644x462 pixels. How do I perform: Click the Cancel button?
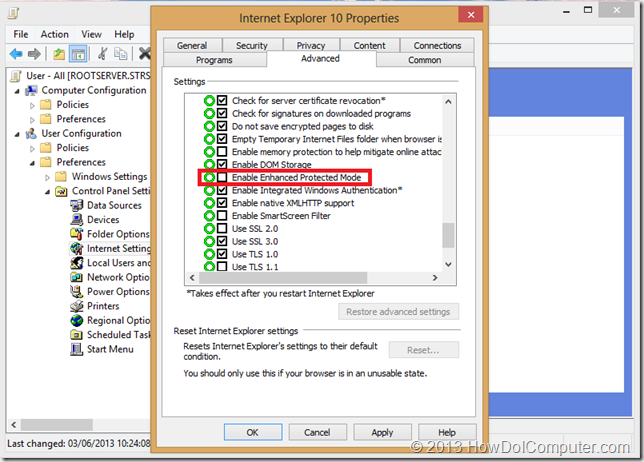317,432
